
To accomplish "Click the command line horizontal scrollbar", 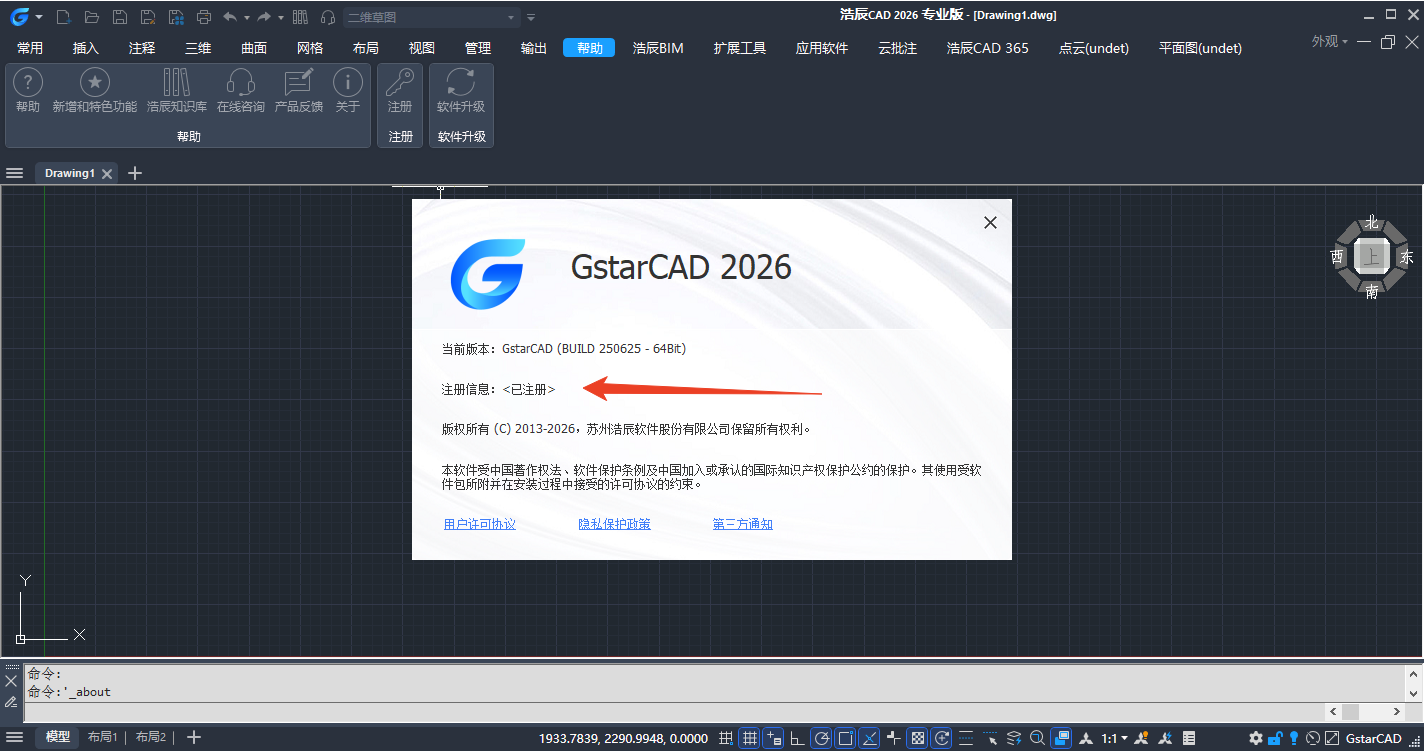I will [x=1365, y=711].
